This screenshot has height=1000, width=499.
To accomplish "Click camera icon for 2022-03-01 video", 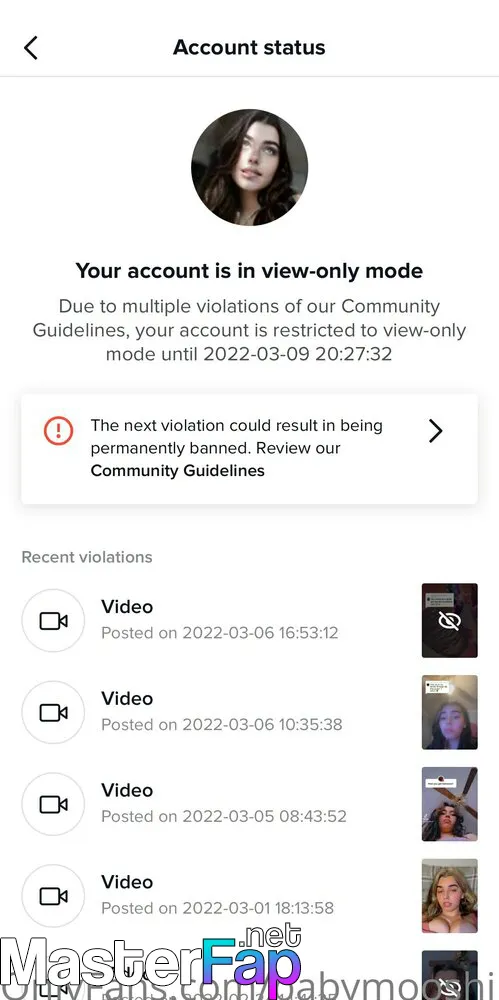I will tap(53, 896).
